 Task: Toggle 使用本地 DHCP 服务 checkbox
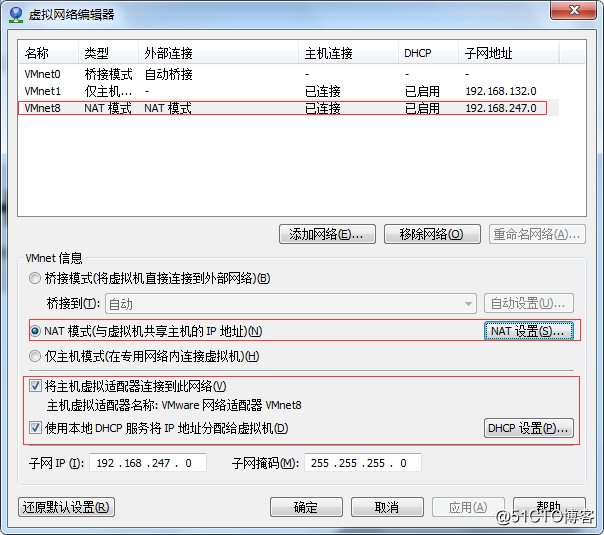pos(35,428)
